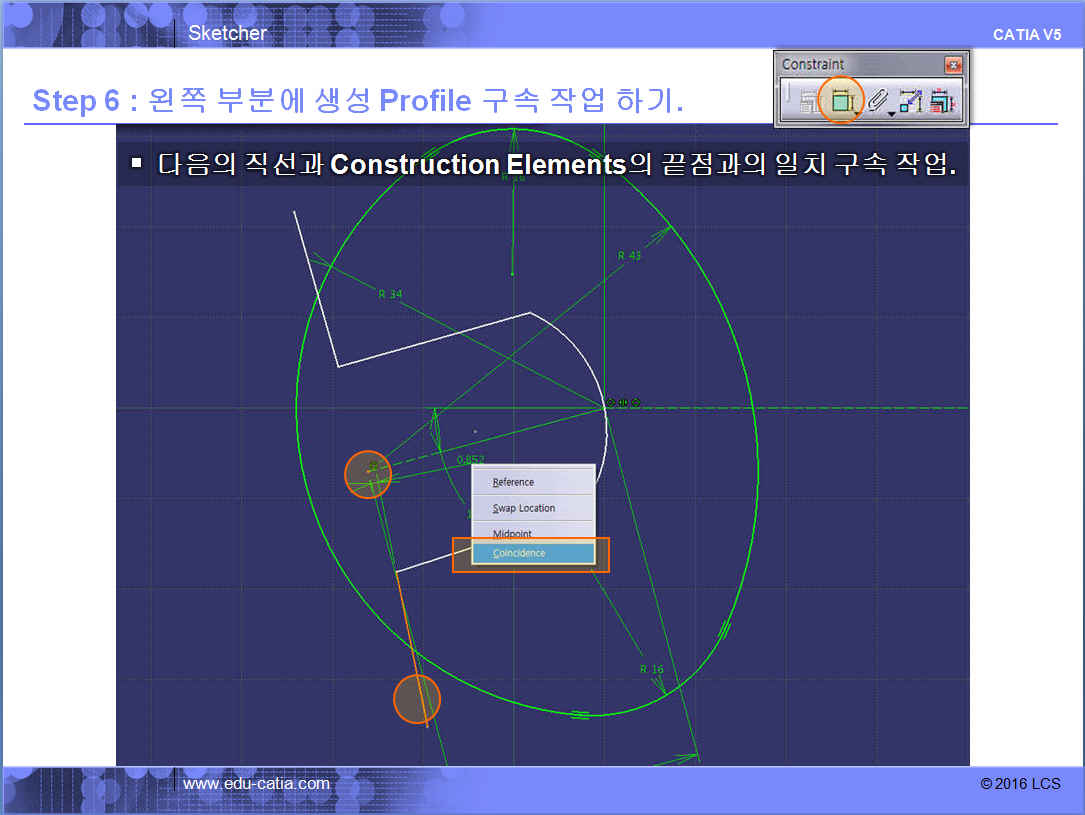The width and height of the screenshot is (1085, 815).
Task: Click the R 34 radius dimension label
Action: tap(390, 294)
